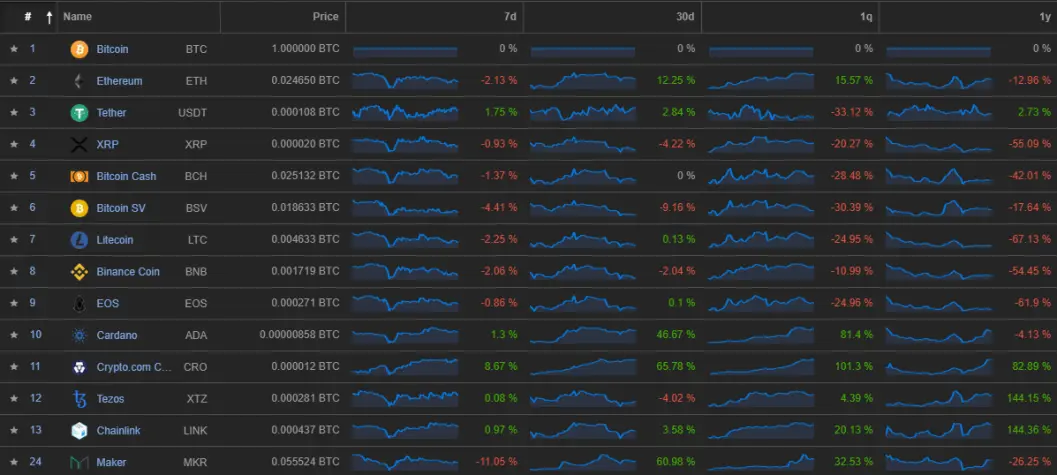Click the sort arrow beside # header
Image resolution: width=1057 pixels, height=475 pixels.
click(49, 18)
